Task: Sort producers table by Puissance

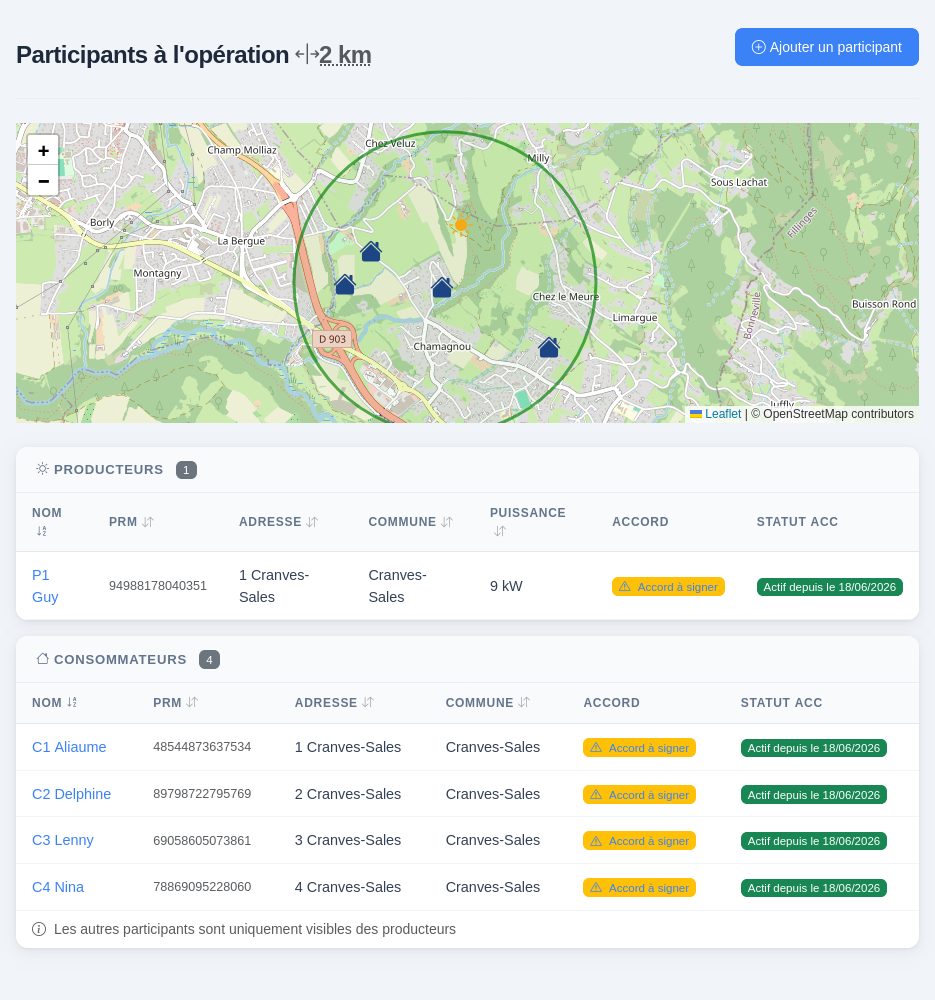Action: (500, 531)
